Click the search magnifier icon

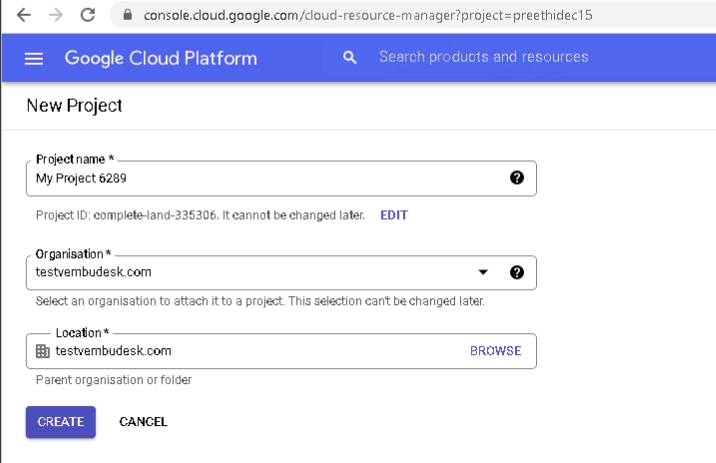(349, 58)
